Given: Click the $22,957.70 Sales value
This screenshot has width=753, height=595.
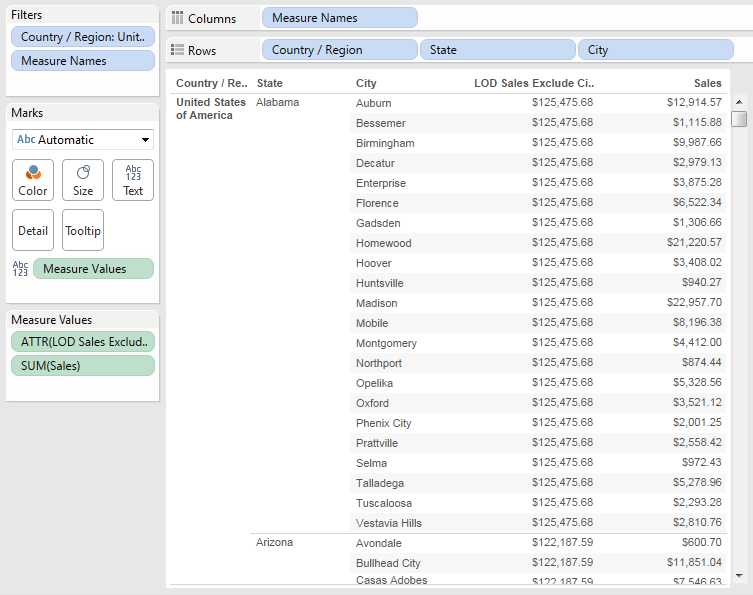Looking at the screenshot, I should click(x=694, y=302).
